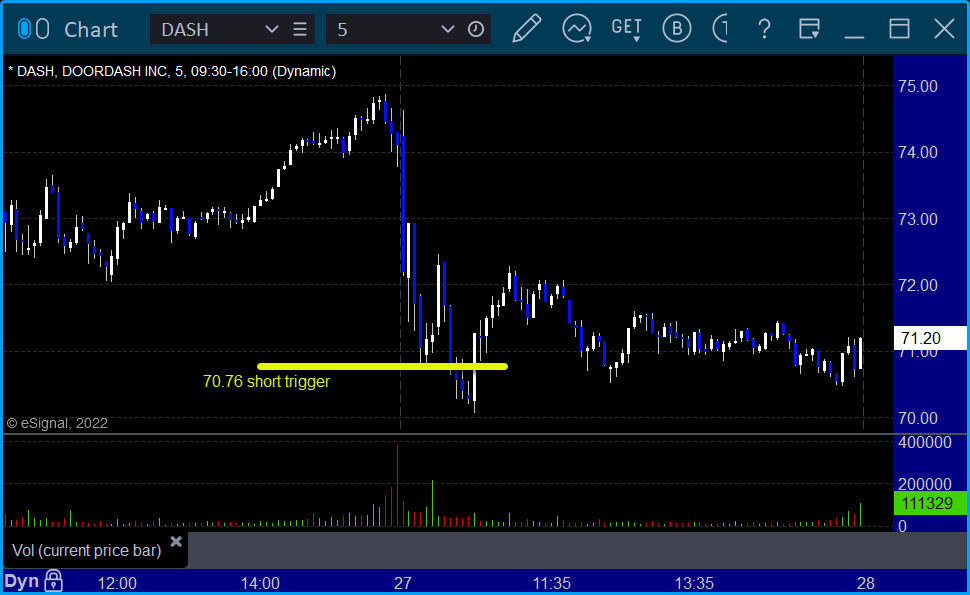Viewport: 970px width, 595px height.
Task: Open the studies chart-line icon
Action: pyautogui.click(x=577, y=29)
